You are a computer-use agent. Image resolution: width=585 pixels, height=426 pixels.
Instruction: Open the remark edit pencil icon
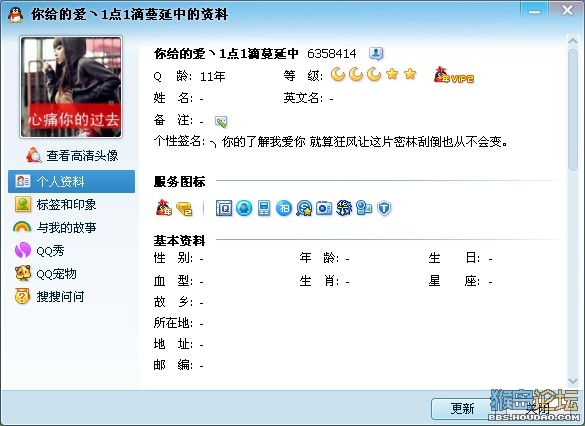[221, 121]
